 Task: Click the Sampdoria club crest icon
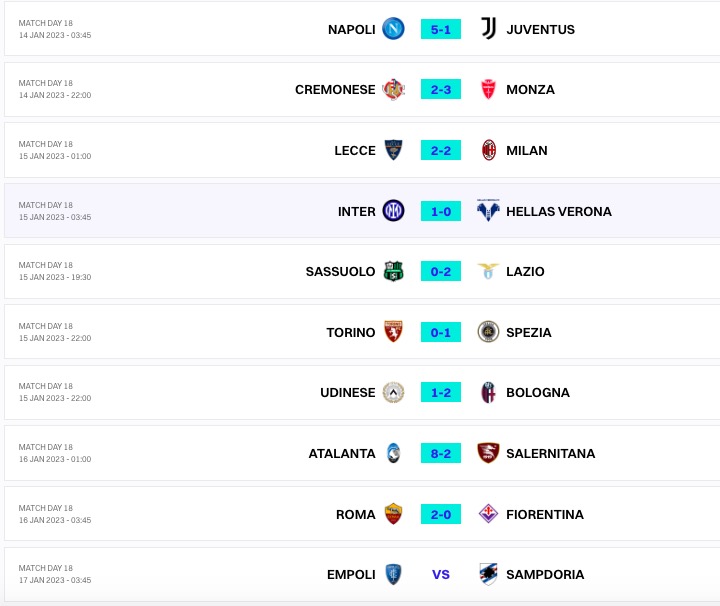488,574
